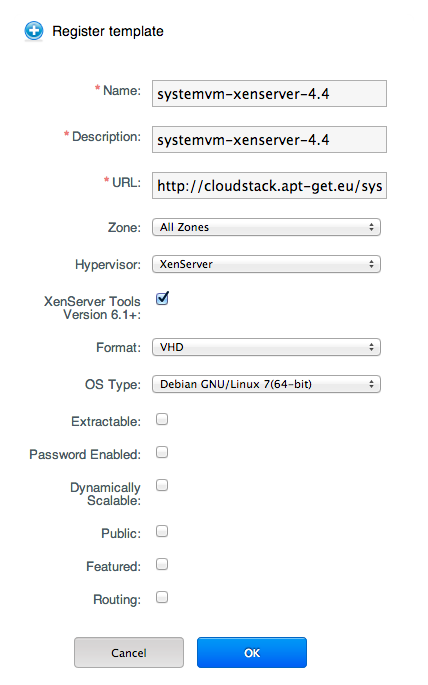Open the Zone dropdown showing All Zones
The width and height of the screenshot is (428, 685).
pyautogui.click(x=266, y=227)
